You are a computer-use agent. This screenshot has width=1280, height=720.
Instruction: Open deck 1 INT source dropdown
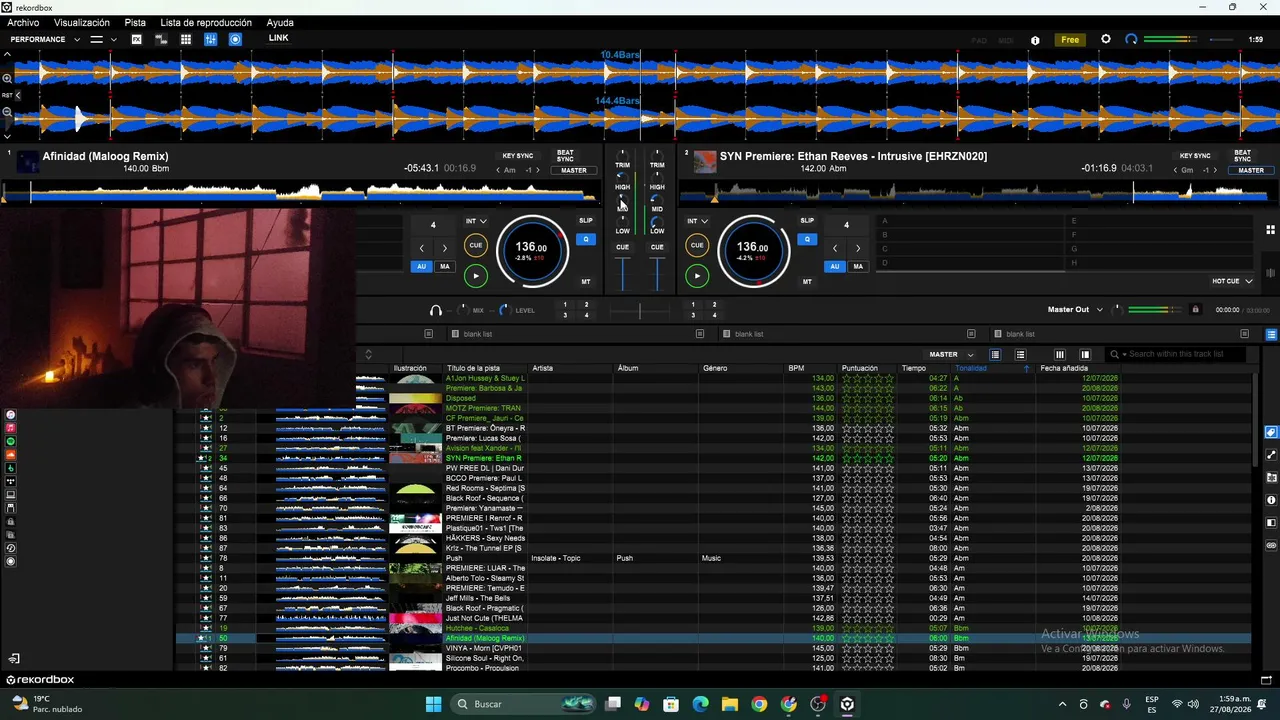click(476, 221)
